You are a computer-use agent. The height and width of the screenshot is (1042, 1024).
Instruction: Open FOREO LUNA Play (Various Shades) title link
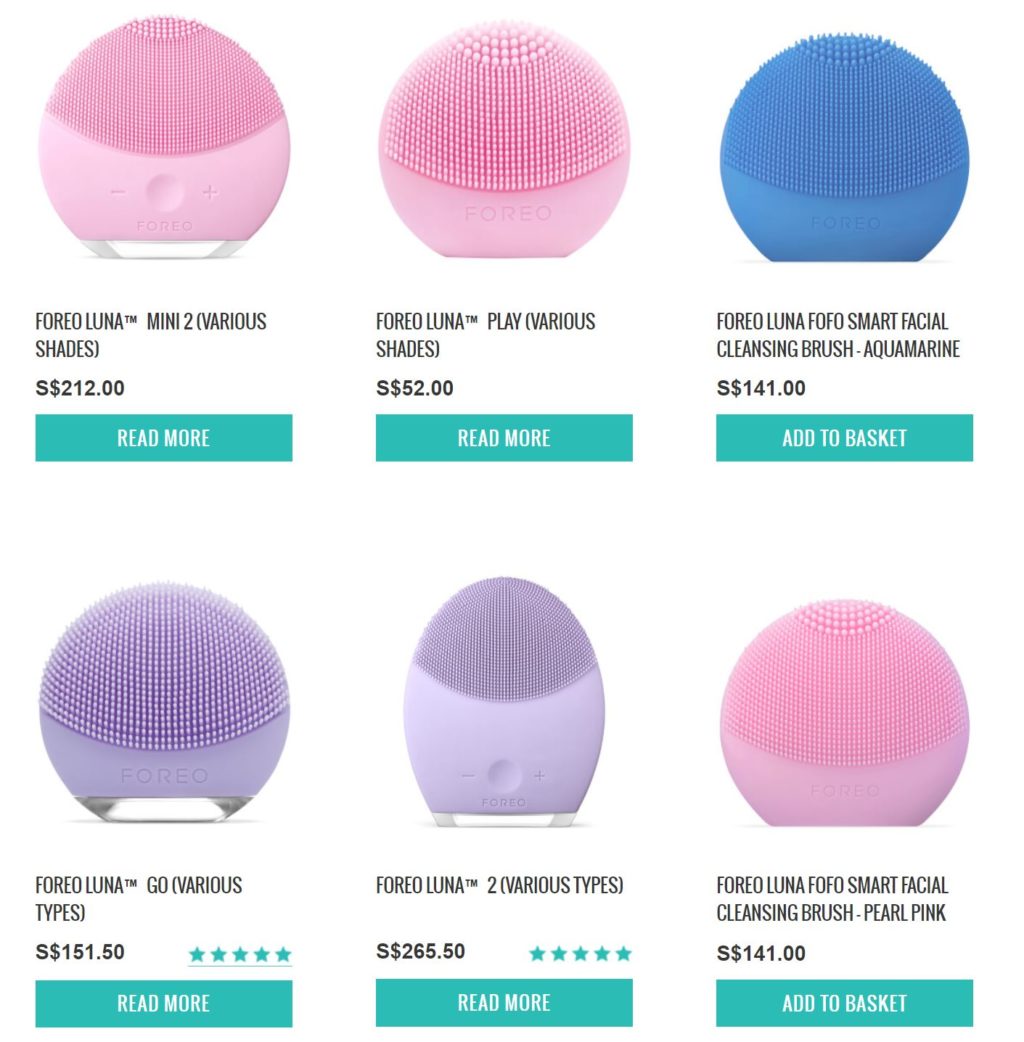tap(486, 335)
